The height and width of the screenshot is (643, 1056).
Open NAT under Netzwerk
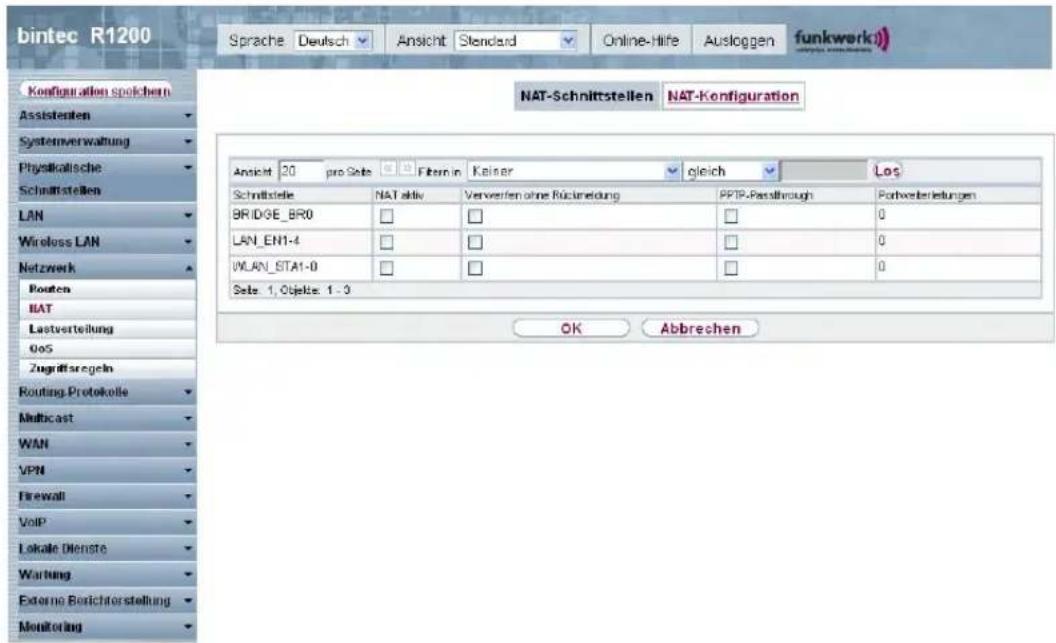click(108, 308)
